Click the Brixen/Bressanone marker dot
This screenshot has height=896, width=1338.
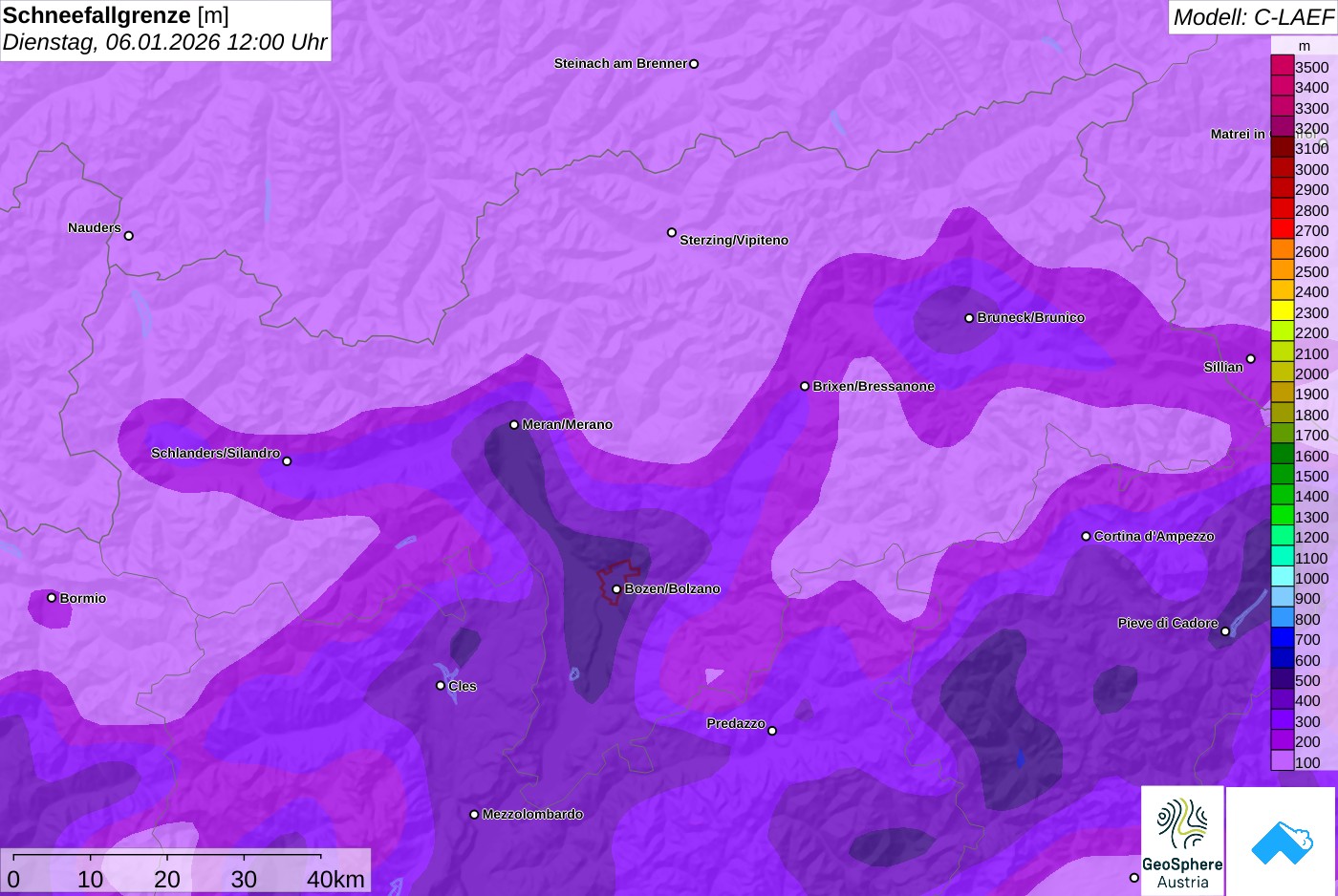click(x=805, y=387)
